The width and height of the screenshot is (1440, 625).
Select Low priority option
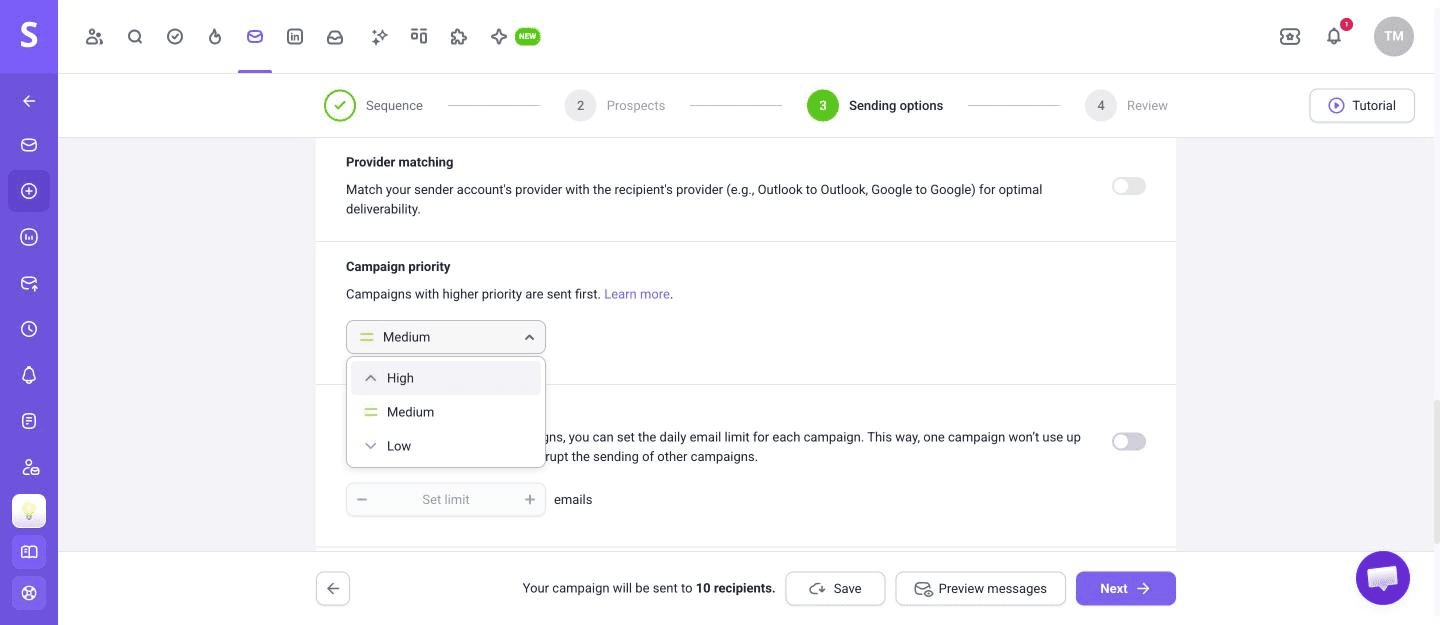[446, 446]
